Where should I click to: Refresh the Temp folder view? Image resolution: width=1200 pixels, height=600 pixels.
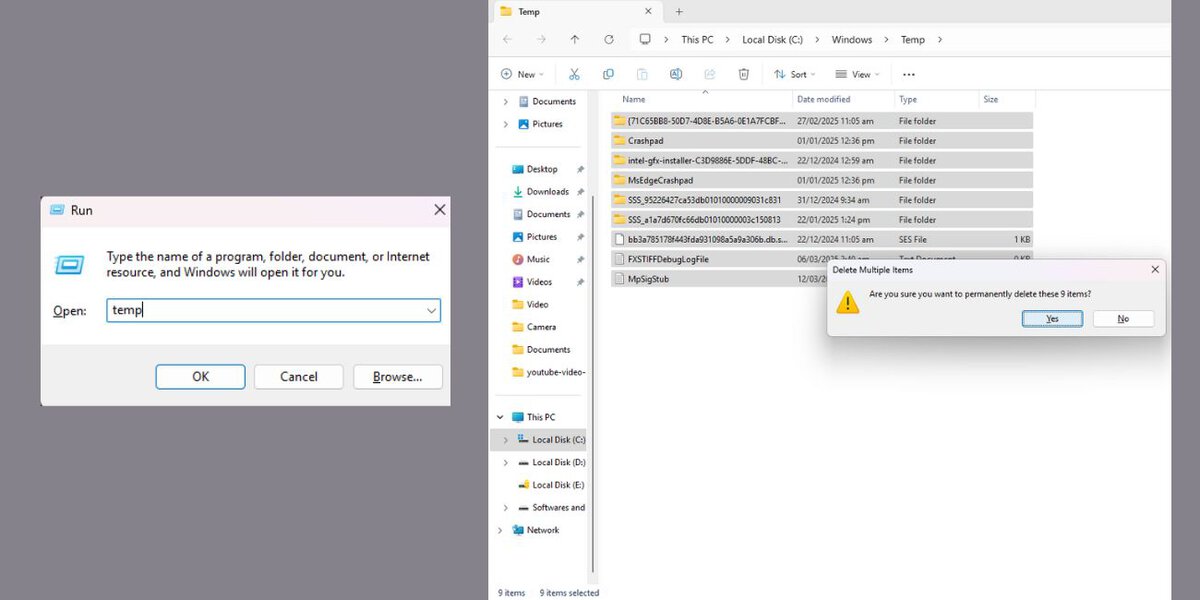tap(609, 39)
